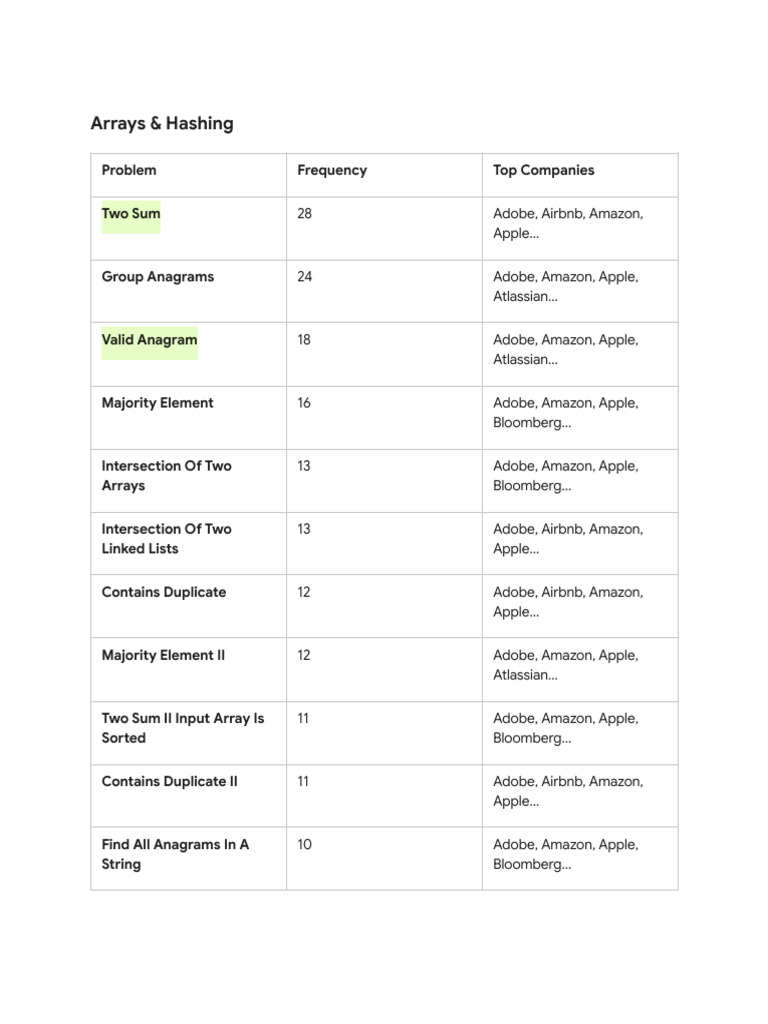The height and width of the screenshot is (1024, 768).
Task: Click the Arrays & Hashing section heading
Action: click(x=162, y=123)
